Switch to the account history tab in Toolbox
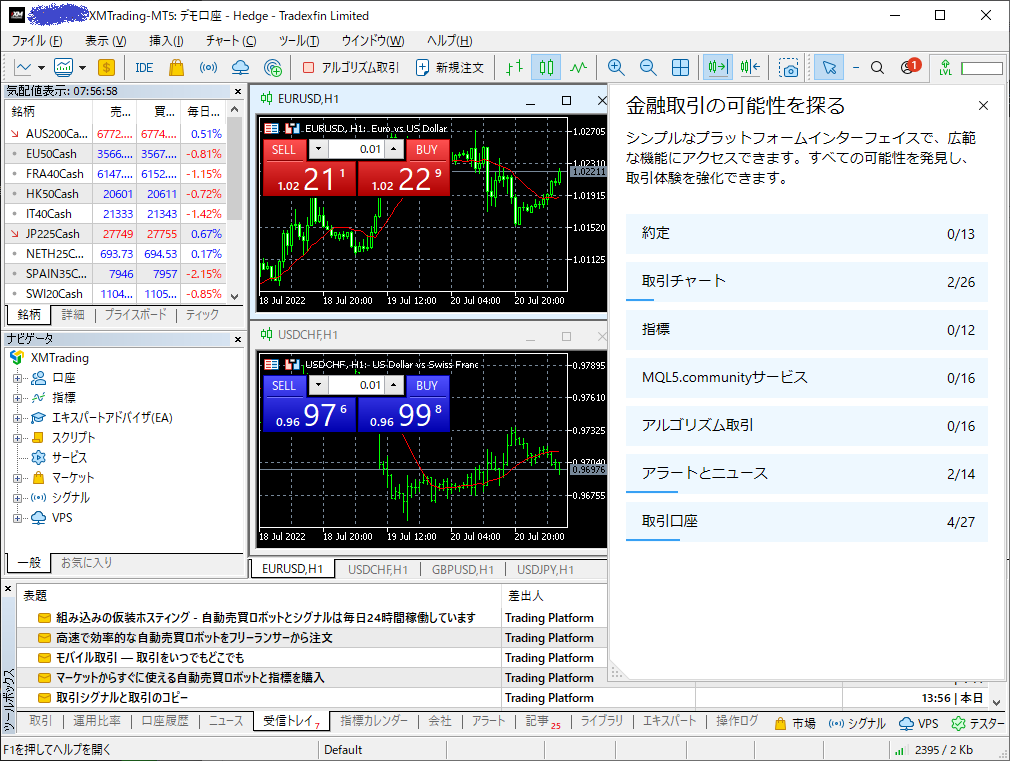 165,721
